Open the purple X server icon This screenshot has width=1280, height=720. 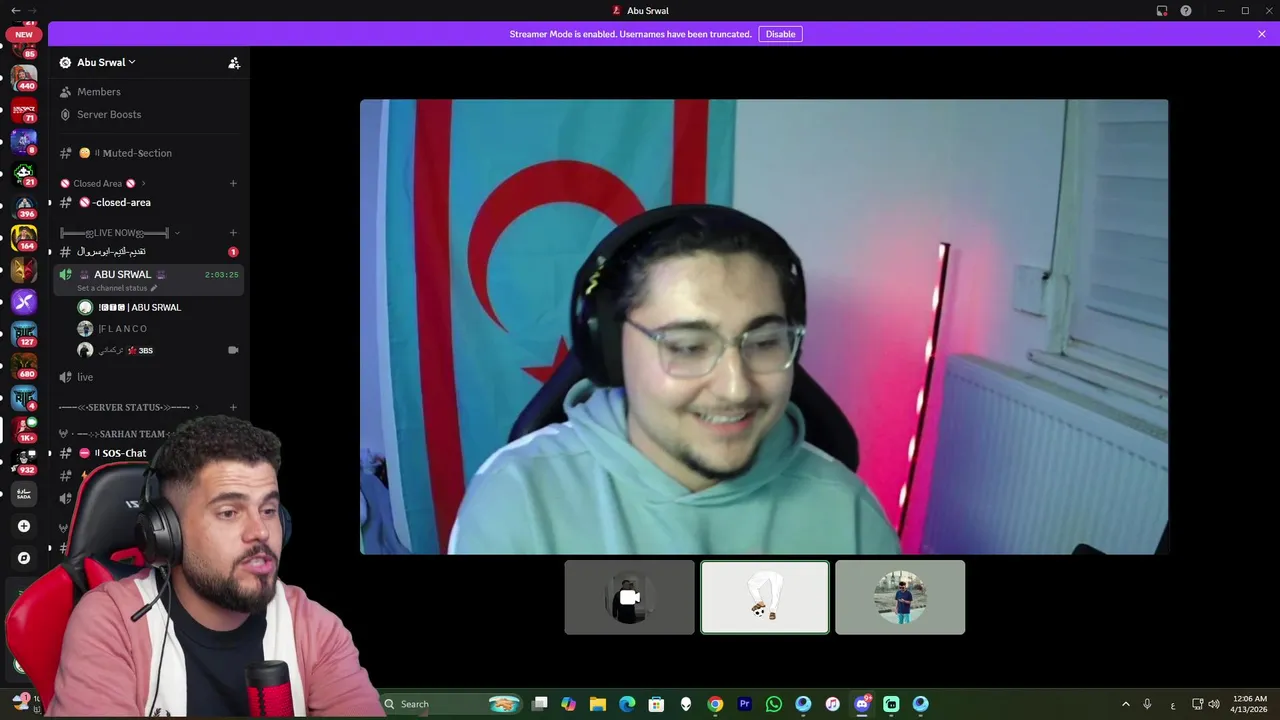(x=24, y=301)
